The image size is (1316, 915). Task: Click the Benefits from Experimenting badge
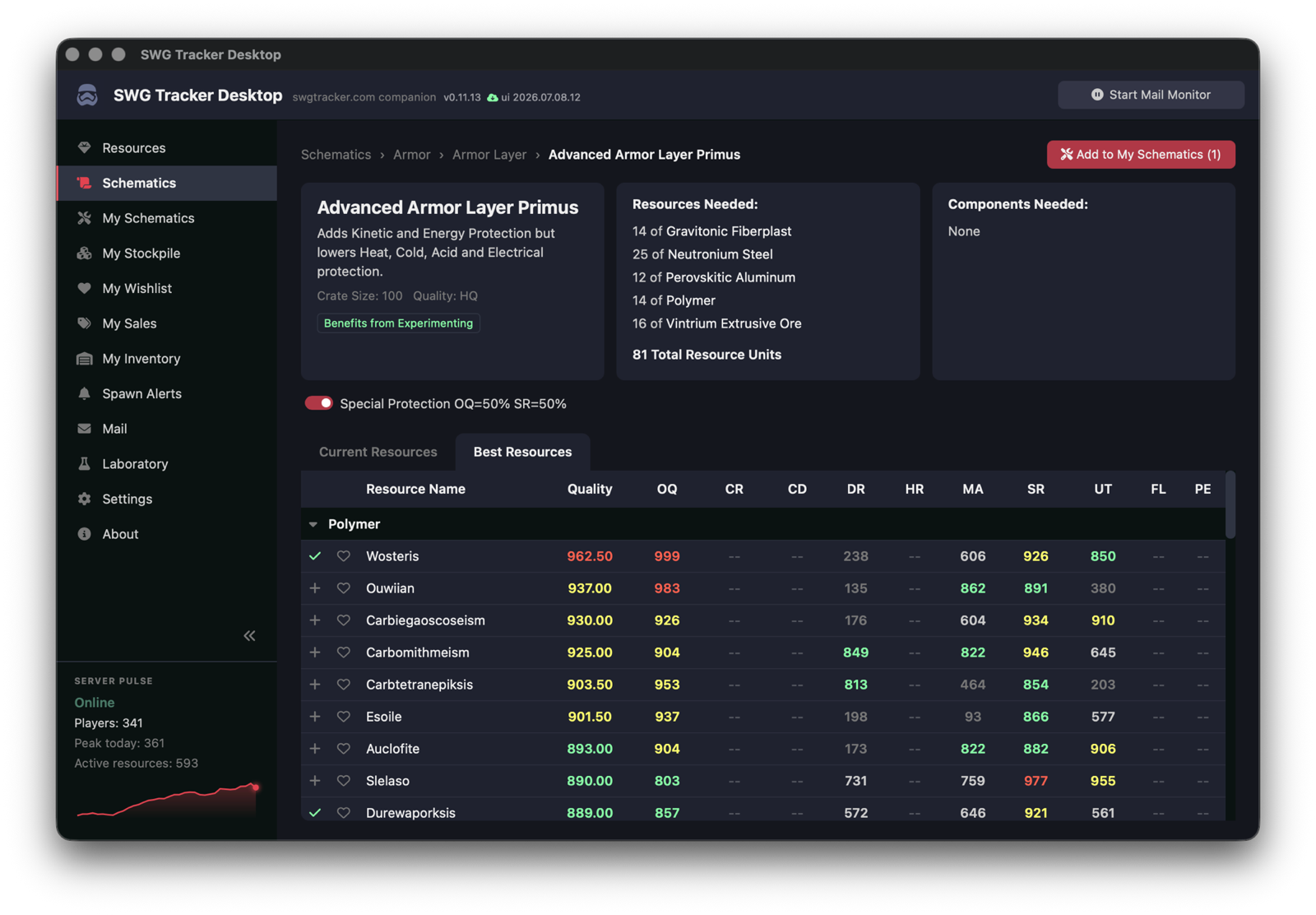tap(398, 323)
